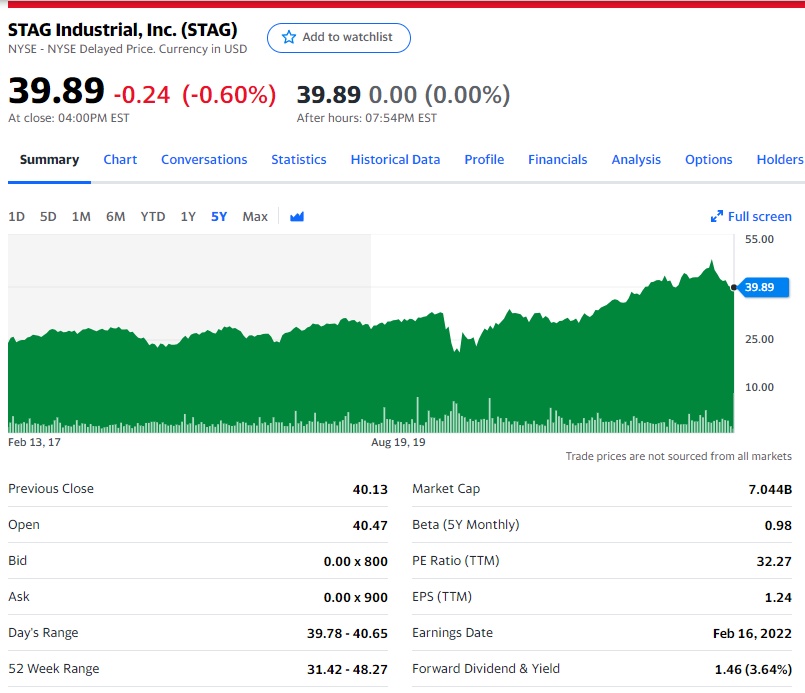This screenshot has height=693, width=805.
Task: Click the PE Ratio (TTM) label
Action: (x=456, y=561)
